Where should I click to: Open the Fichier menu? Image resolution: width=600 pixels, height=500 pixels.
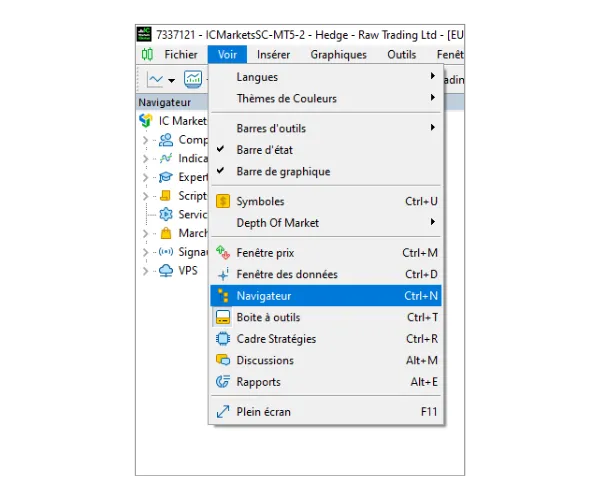(x=181, y=55)
